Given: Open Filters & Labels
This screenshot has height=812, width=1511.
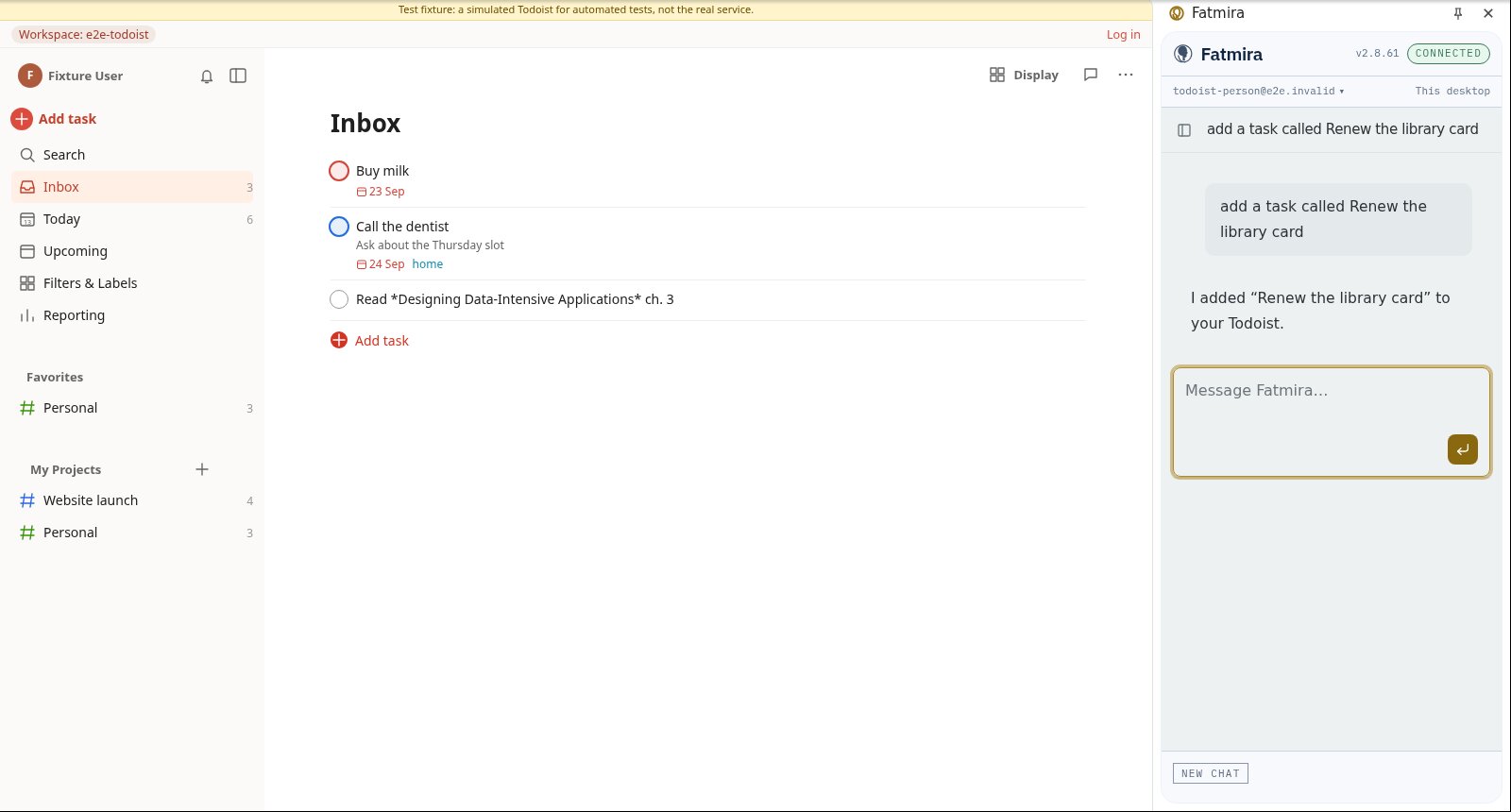Looking at the screenshot, I should [x=132, y=283].
